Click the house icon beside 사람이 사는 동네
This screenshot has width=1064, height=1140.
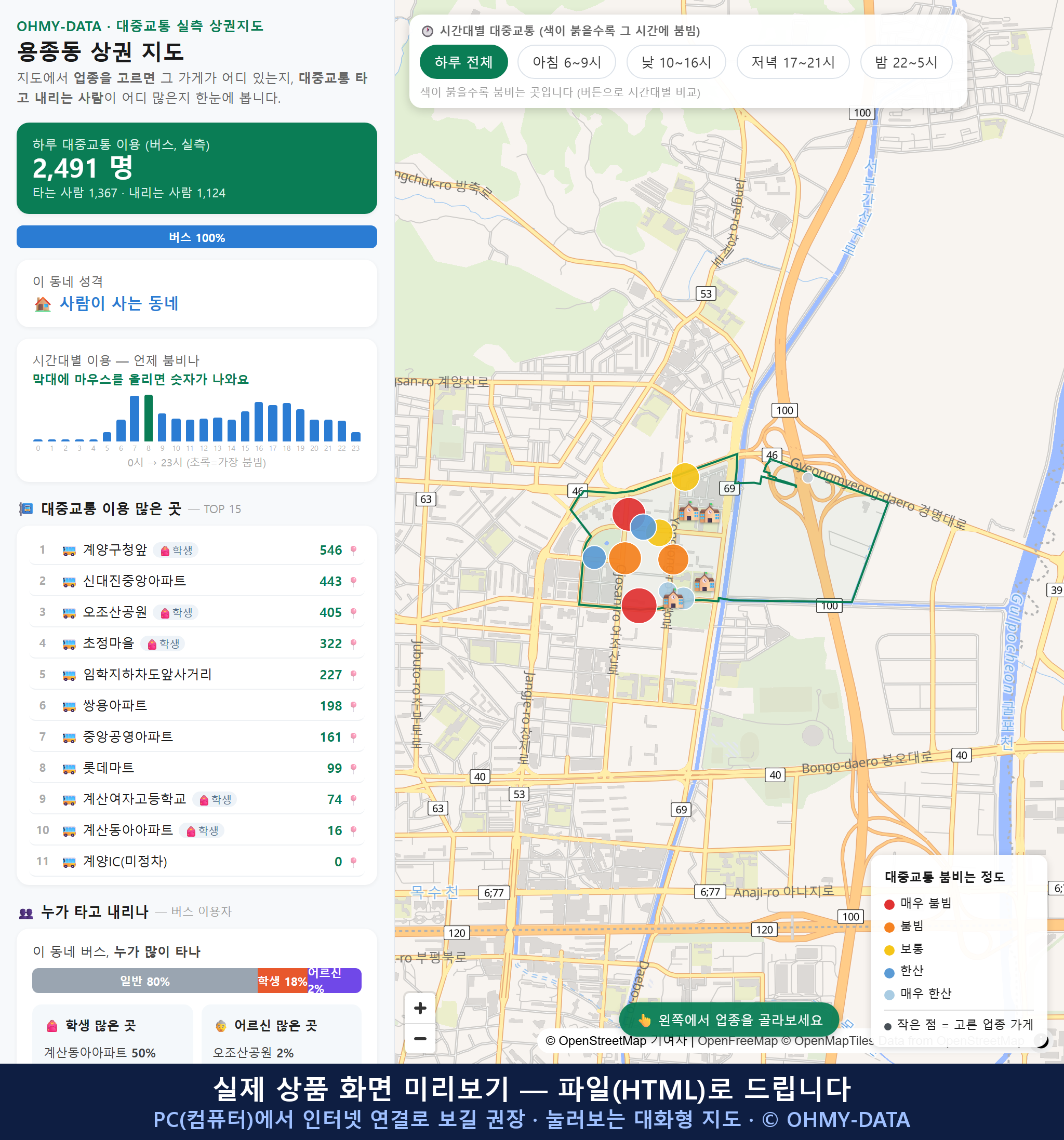43,304
